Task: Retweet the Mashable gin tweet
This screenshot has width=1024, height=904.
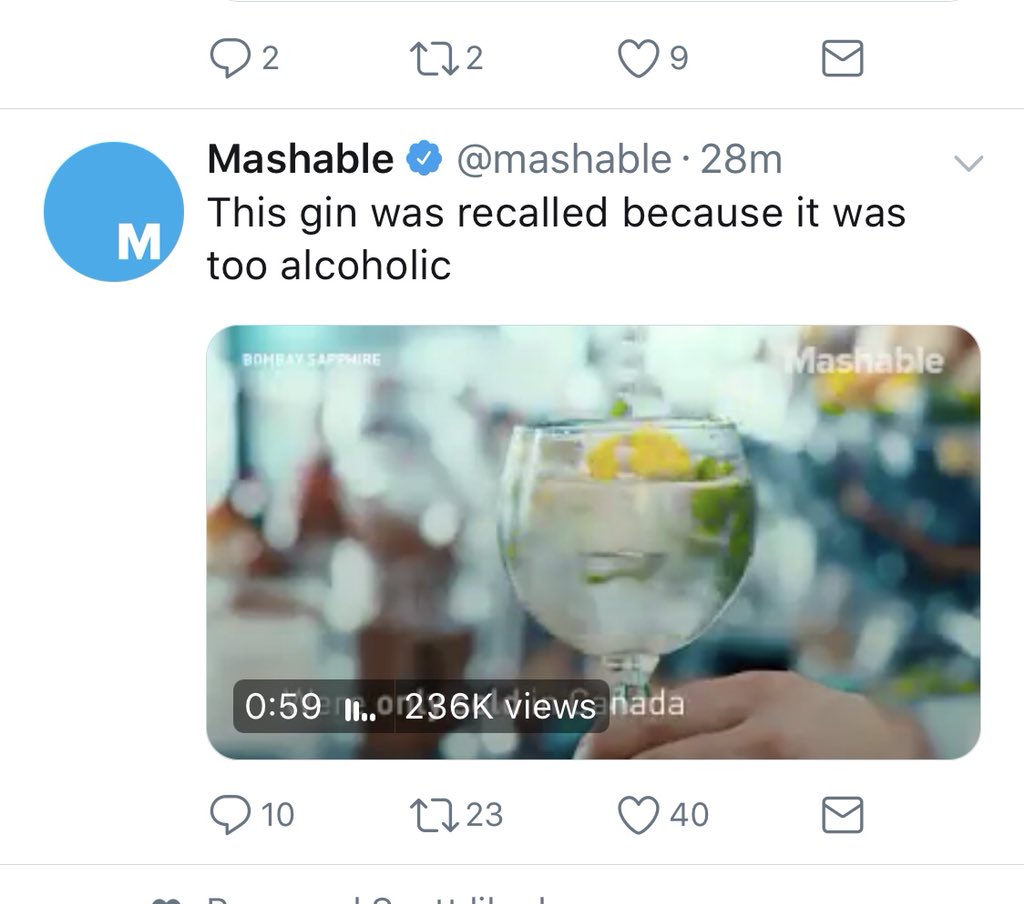Action: (x=434, y=815)
